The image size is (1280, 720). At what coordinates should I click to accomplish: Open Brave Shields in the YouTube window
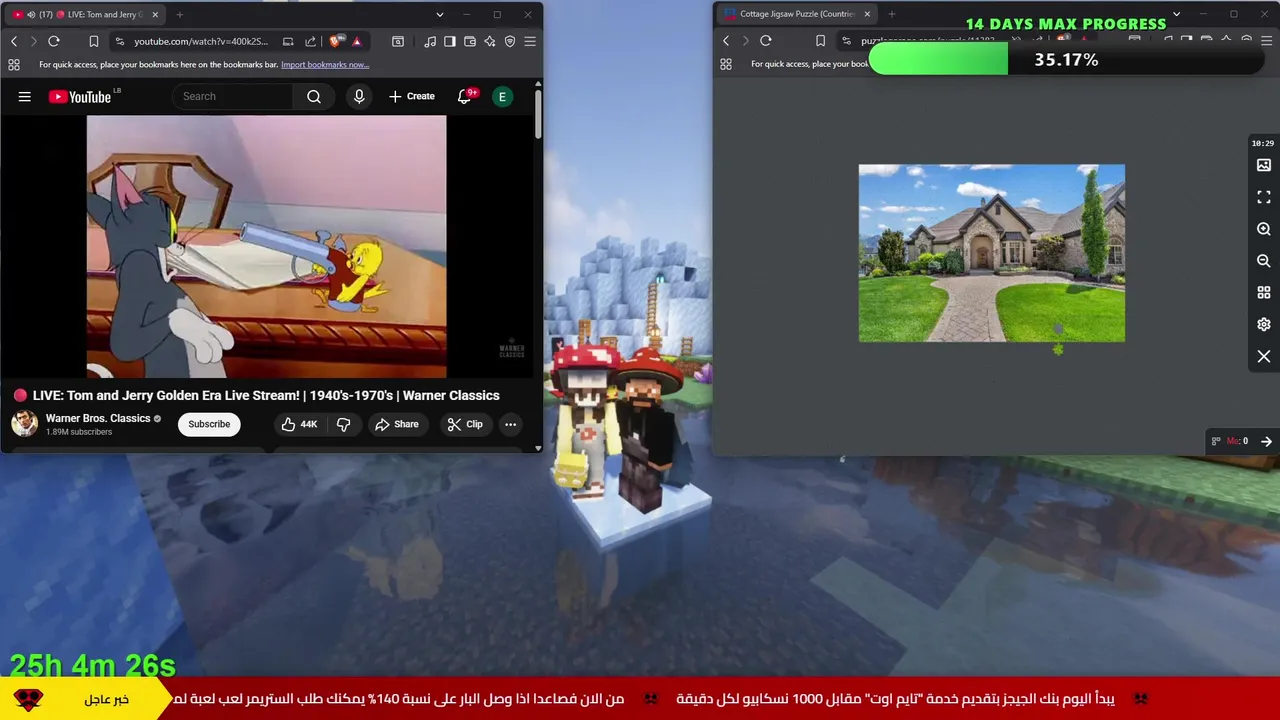tap(335, 41)
